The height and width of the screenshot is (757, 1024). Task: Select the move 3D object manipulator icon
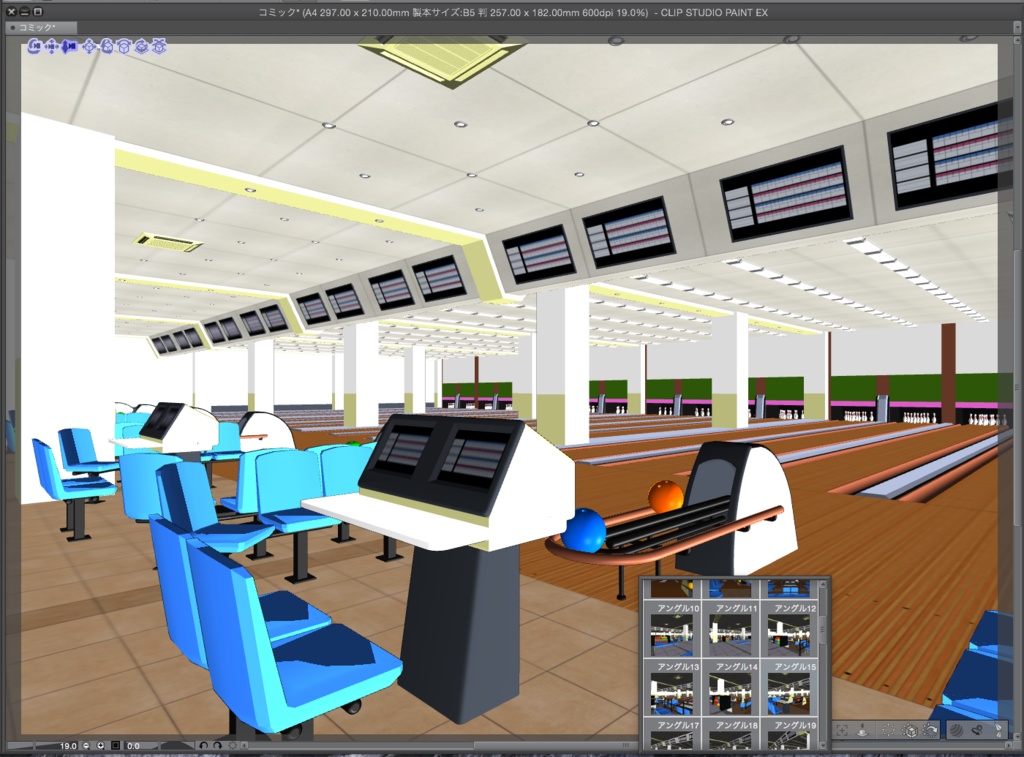pyautogui.click(x=89, y=46)
